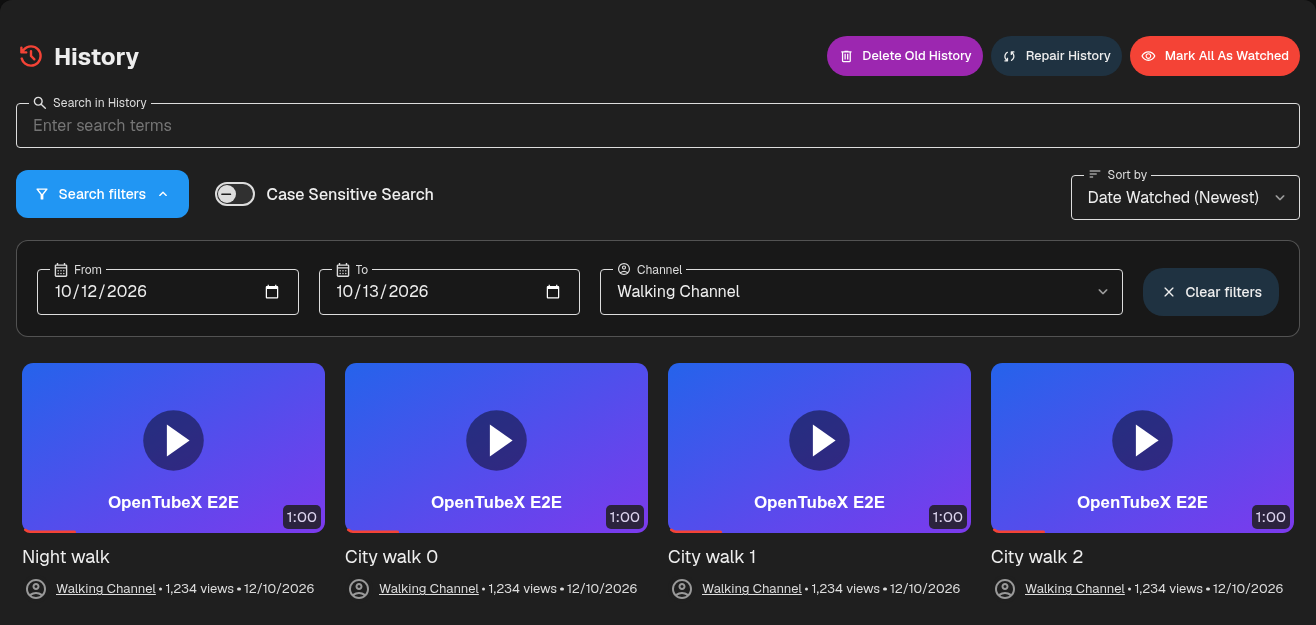This screenshot has height=625, width=1316.
Task: Open the To date calendar picker icon
Action: point(553,292)
